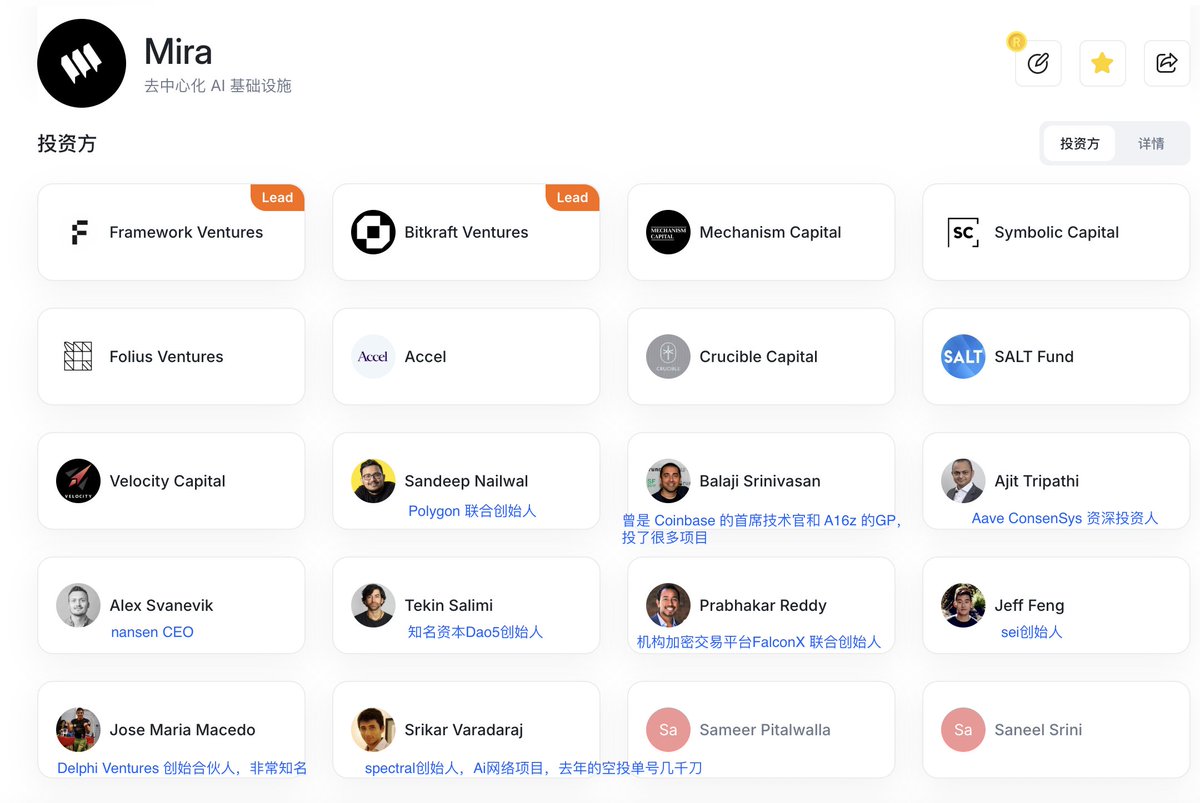Image resolution: width=1200 pixels, height=803 pixels.
Task: Click the Mira project logo
Action: 82,64
